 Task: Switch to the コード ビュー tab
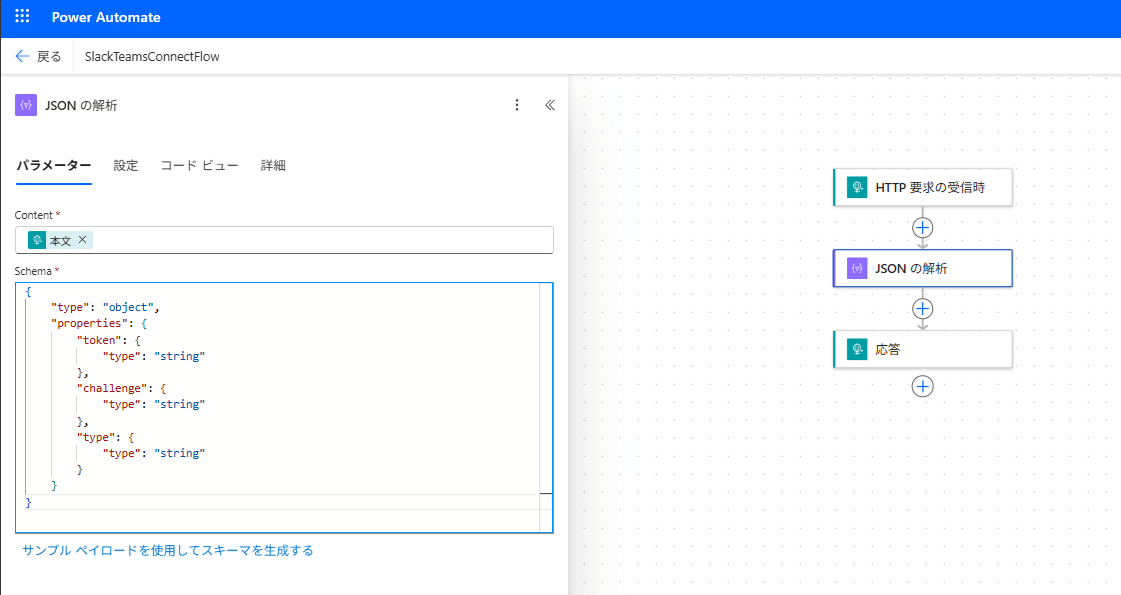(x=199, y=165)
